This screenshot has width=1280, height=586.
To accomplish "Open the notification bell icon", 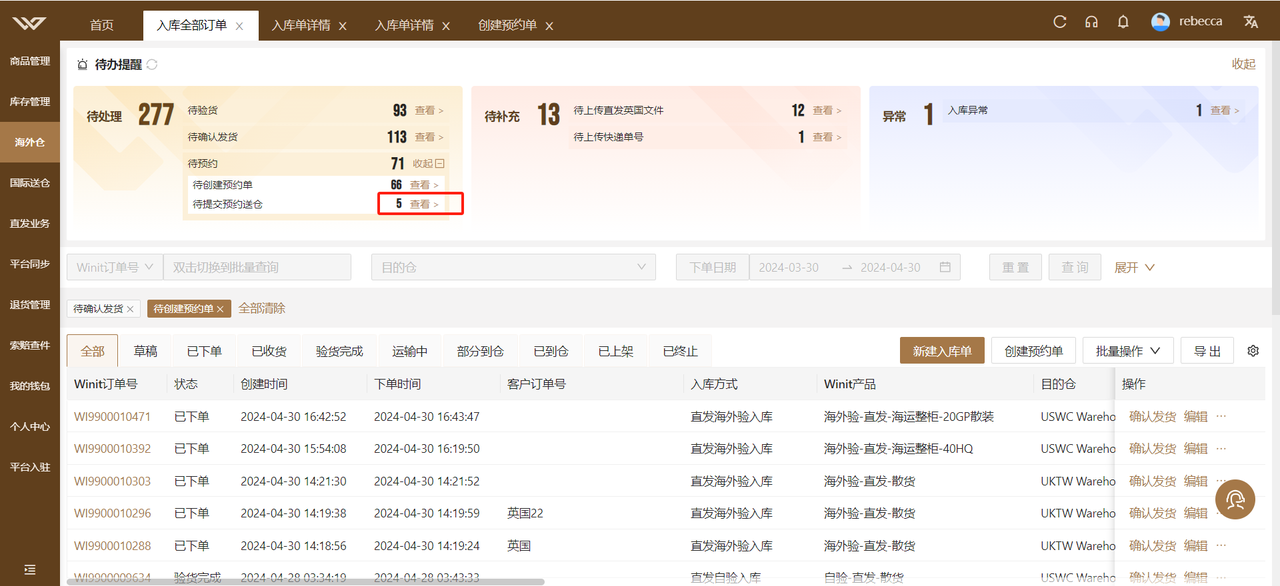I will [1123, 22].
